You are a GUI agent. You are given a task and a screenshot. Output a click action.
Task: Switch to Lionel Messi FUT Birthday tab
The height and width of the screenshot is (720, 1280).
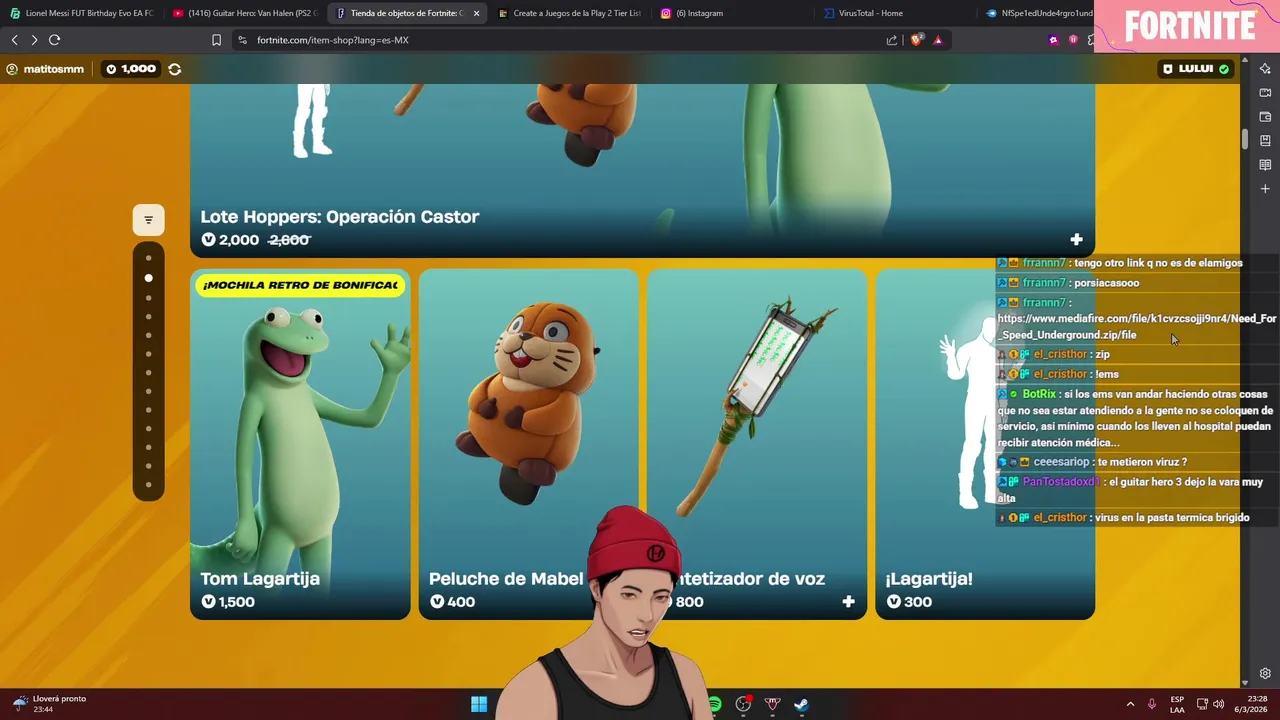tap(82, 13)
